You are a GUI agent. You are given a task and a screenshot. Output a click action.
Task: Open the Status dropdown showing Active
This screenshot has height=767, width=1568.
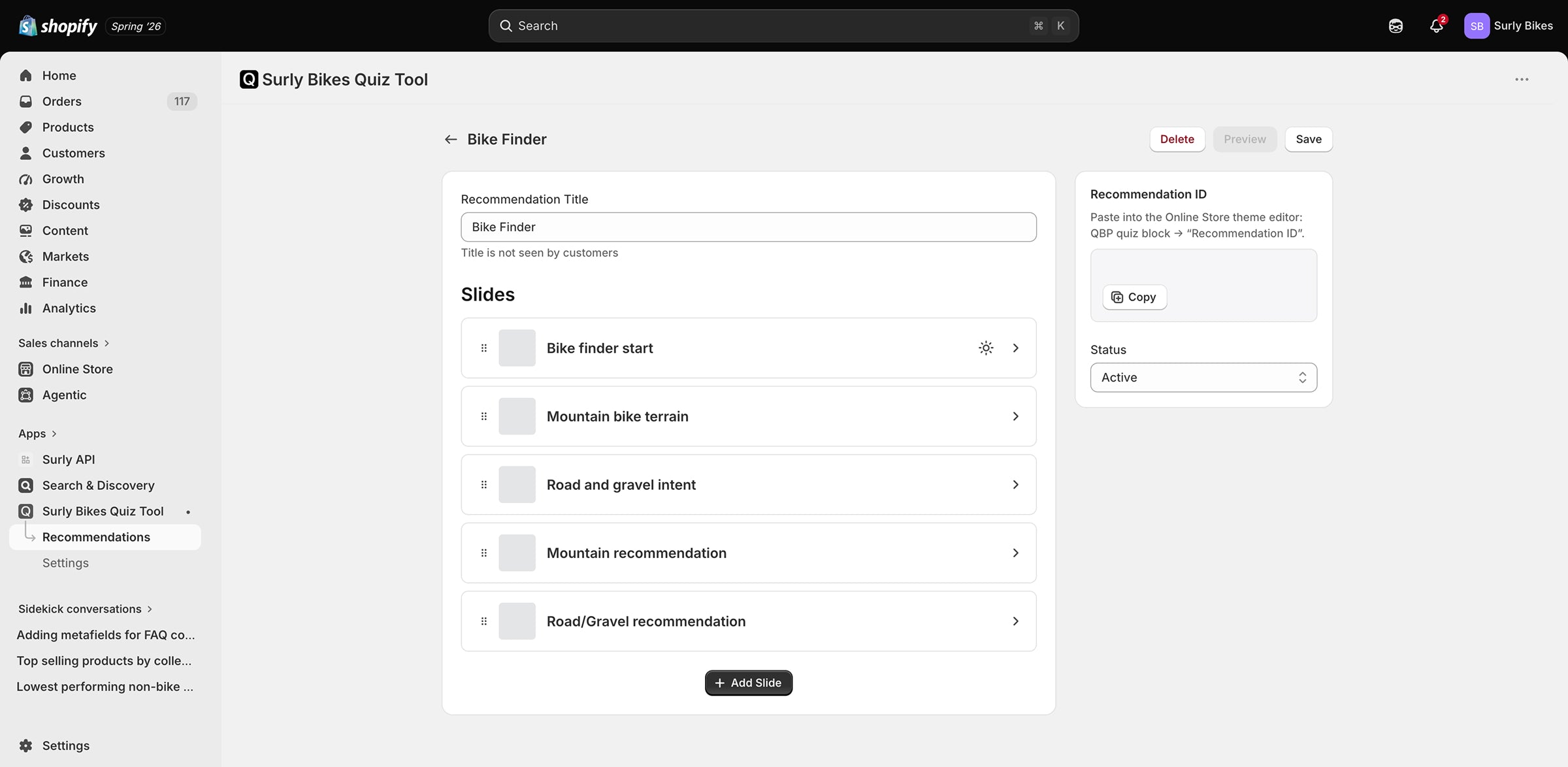coord(1203,378)
